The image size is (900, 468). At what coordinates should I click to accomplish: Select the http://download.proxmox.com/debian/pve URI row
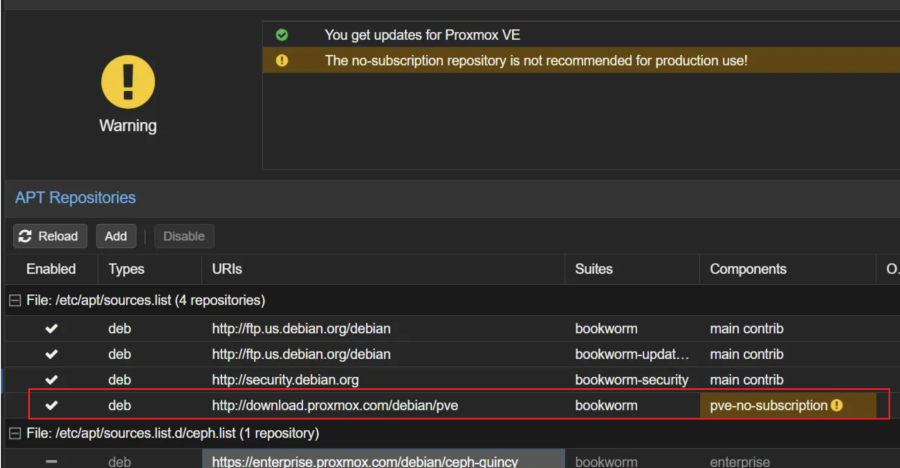[335, 406]
